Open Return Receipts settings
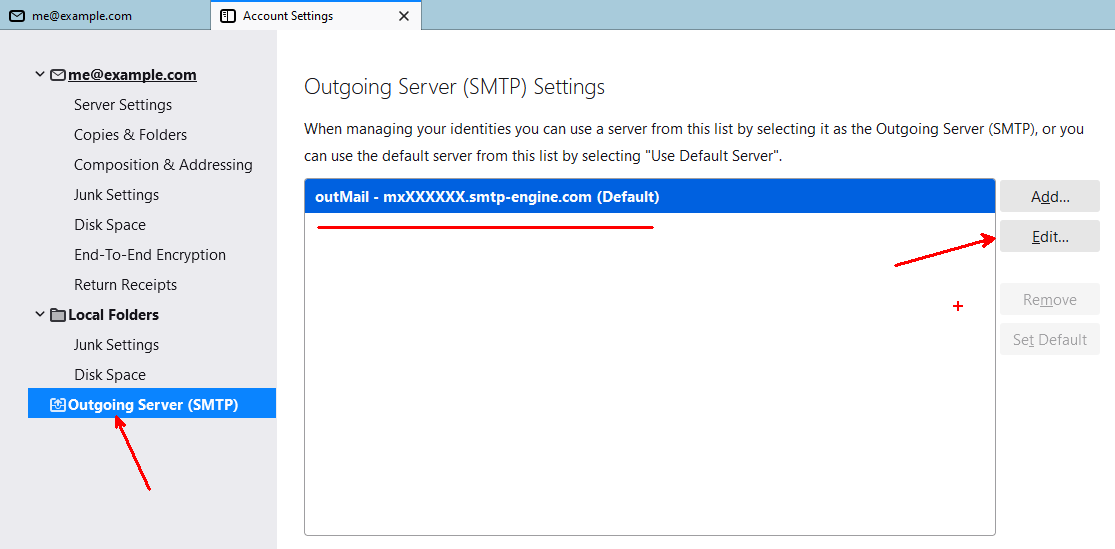The height and width of the screenshot is (549, 1115). coord(125,285)
